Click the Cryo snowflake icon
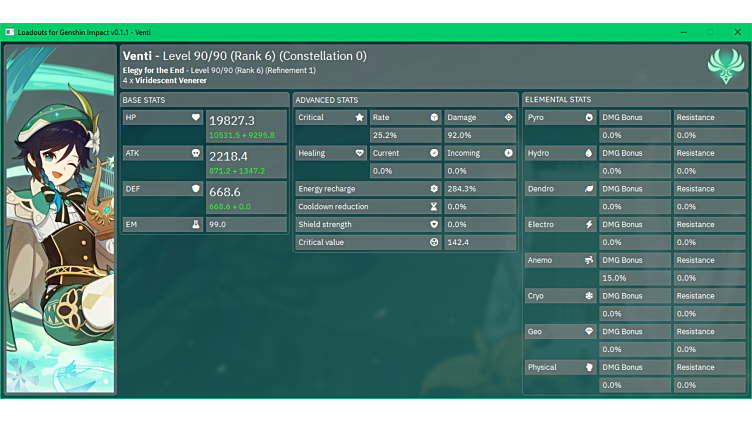The width and height of the screenshot is (752, 423). tap(589, 296)
